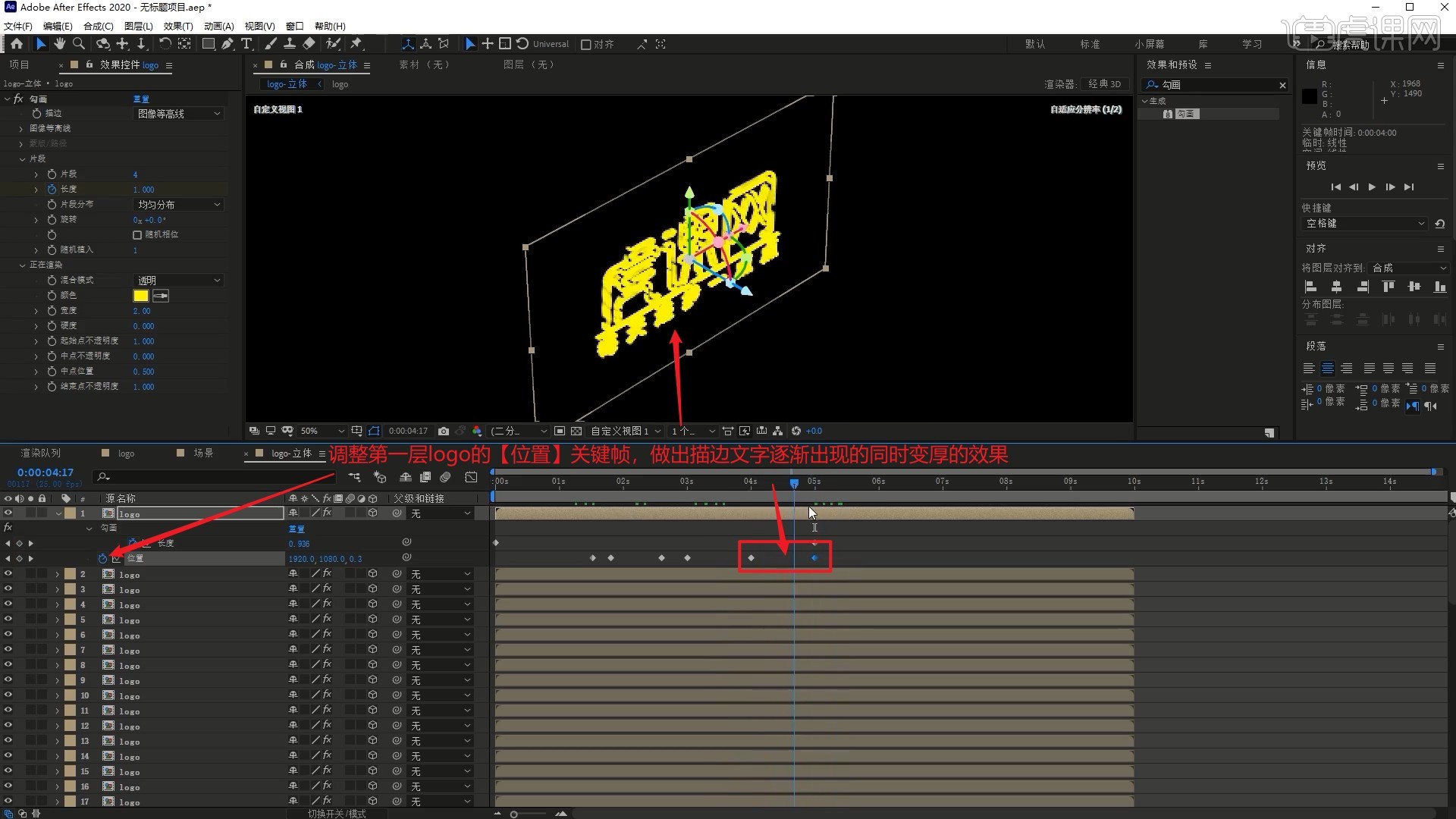The width and height of the screenshot is (1456, 819).
Task: Open the 片段分布 均匀分布 dropdown
Action: tap(179, 205)
